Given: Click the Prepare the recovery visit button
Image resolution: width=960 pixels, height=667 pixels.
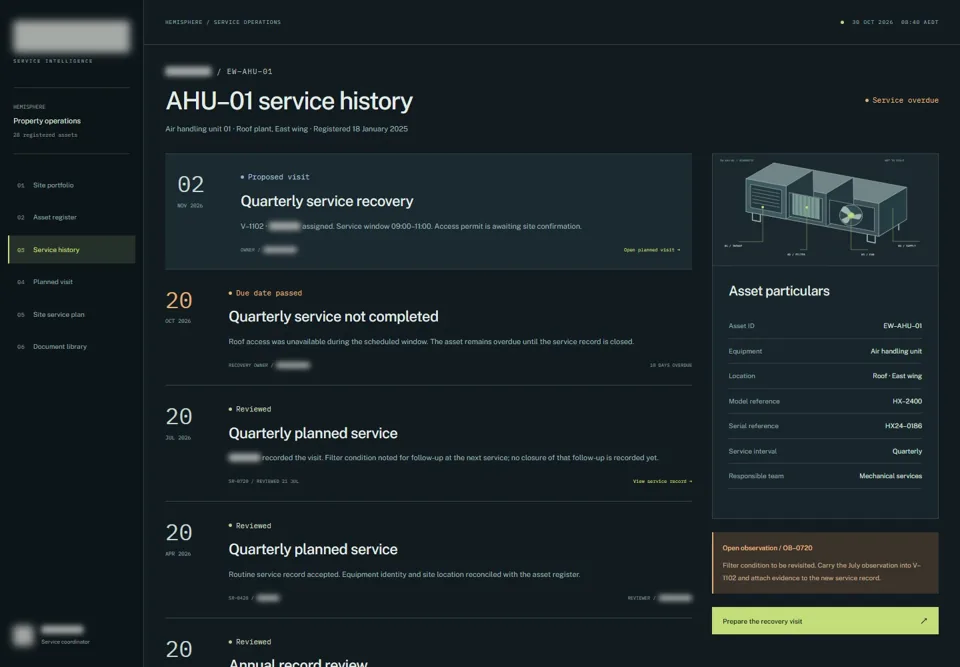Looking at the screenshot, I should coord(825,621).
